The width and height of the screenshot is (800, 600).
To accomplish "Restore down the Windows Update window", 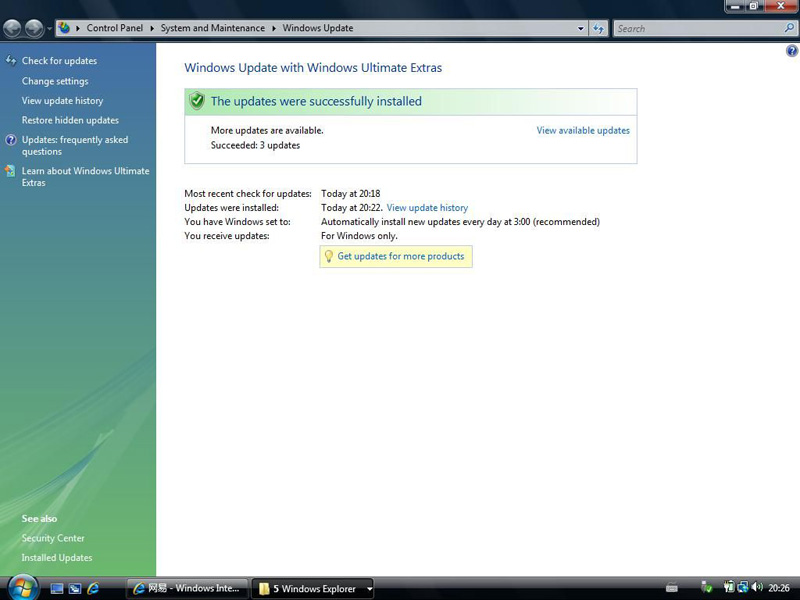I will (x=754, y=6).
